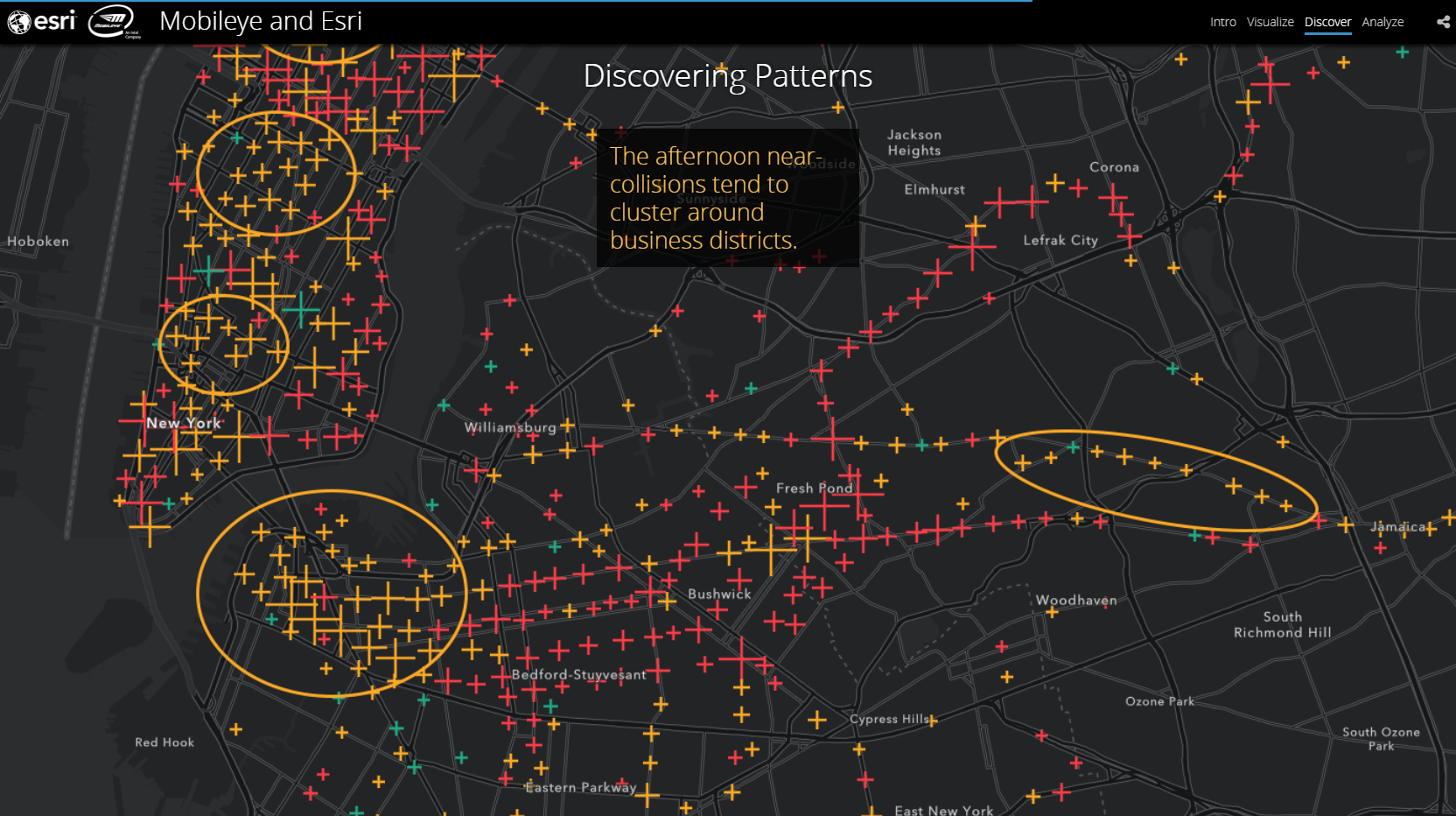Select the Bedford-Stuyvesant label on the map
This screenshot has width=1456, height=816.
[579, 674]
